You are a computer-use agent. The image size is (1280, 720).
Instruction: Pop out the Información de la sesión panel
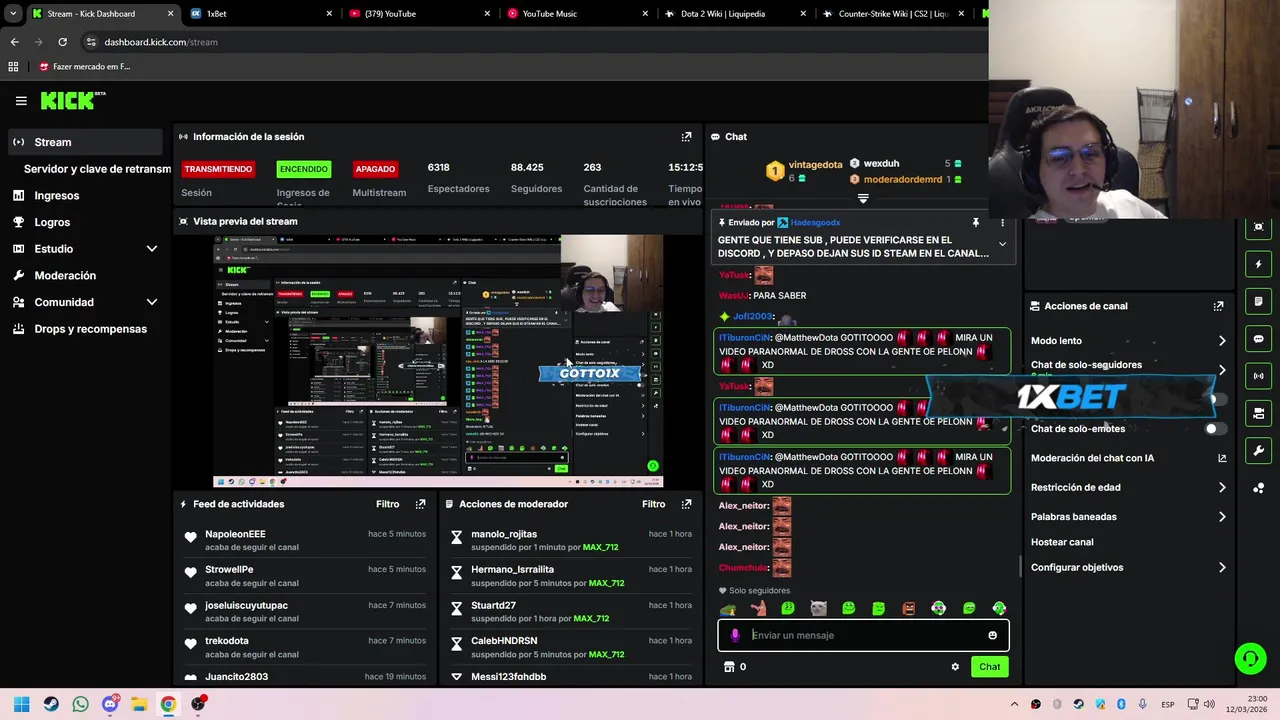tap(686, 136)
